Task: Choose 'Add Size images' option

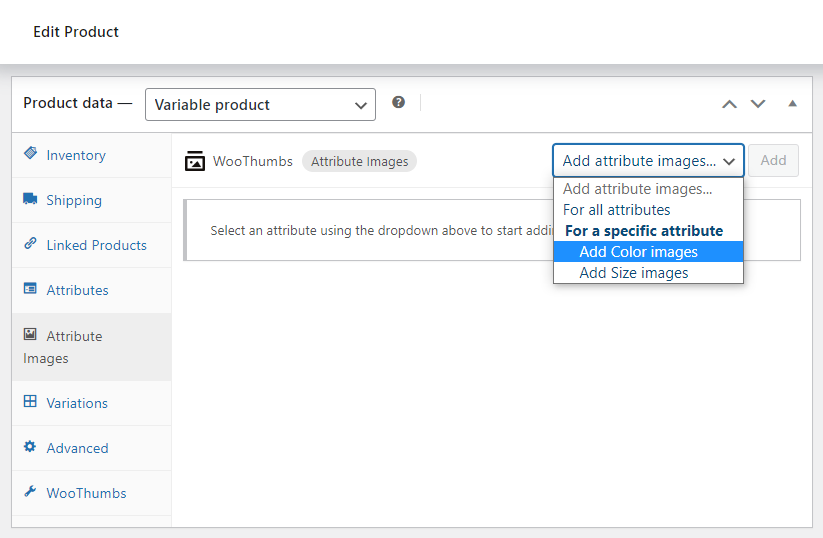Action: [x=648, y=273]
